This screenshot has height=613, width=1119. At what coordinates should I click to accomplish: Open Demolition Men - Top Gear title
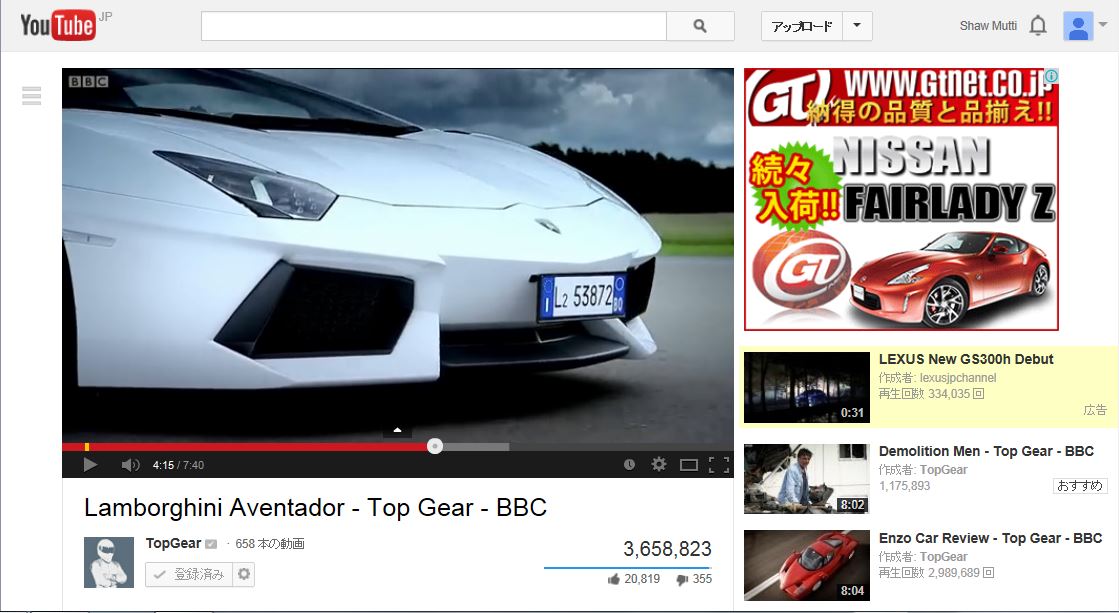(x=986, y=451)
